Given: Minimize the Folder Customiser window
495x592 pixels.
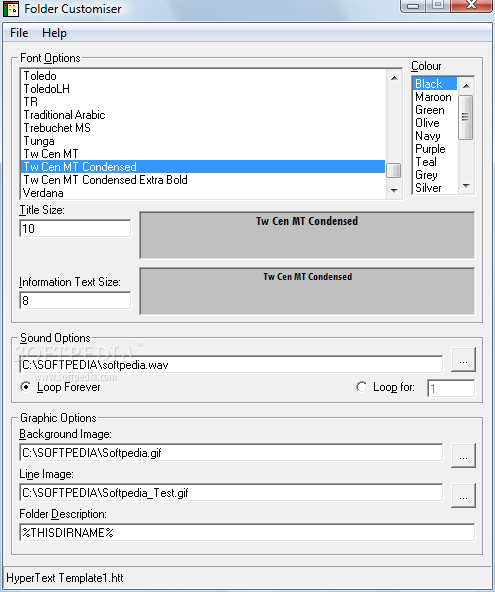Looking at the screenshot, I should pyautogui.click(x=413, y=6).
